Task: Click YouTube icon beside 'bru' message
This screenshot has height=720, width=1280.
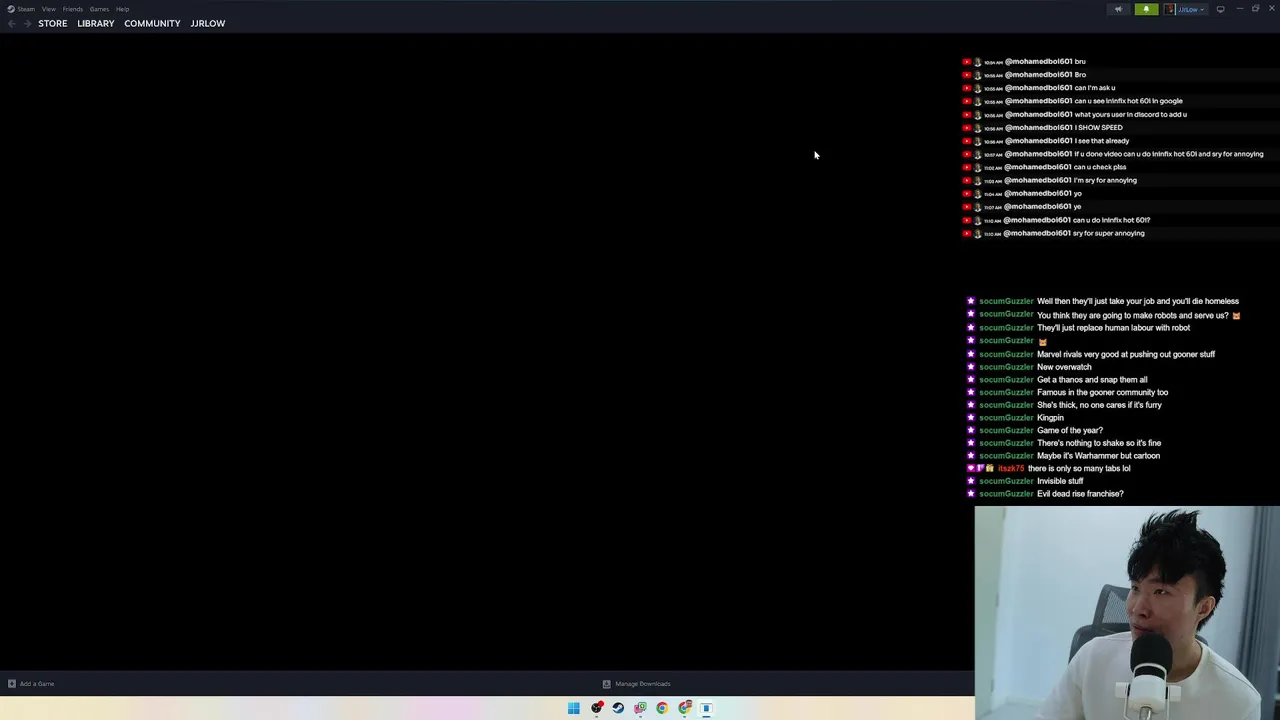Action: [x=967, y=62]
